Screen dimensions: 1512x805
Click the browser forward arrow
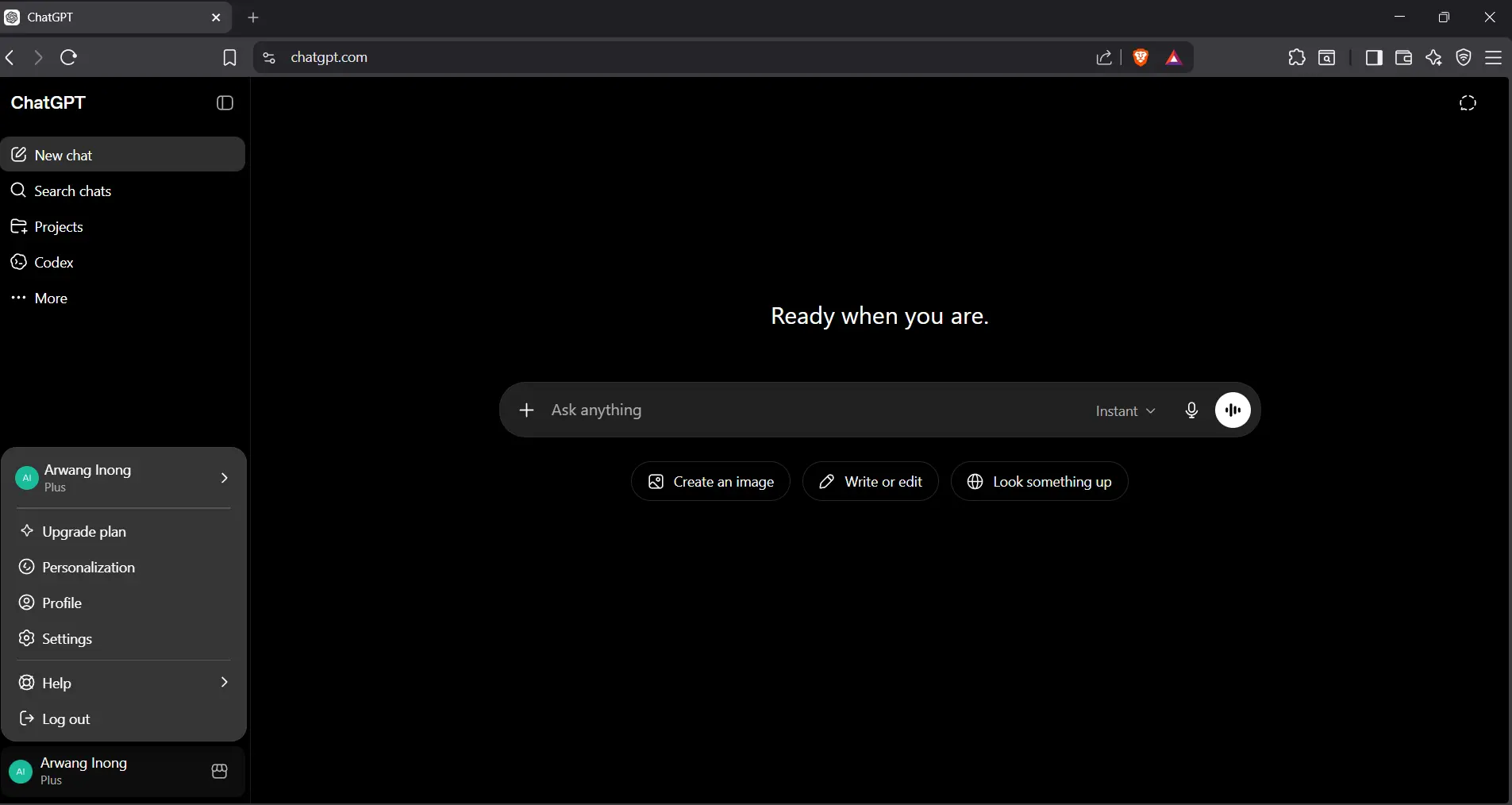tap(38, 57)
